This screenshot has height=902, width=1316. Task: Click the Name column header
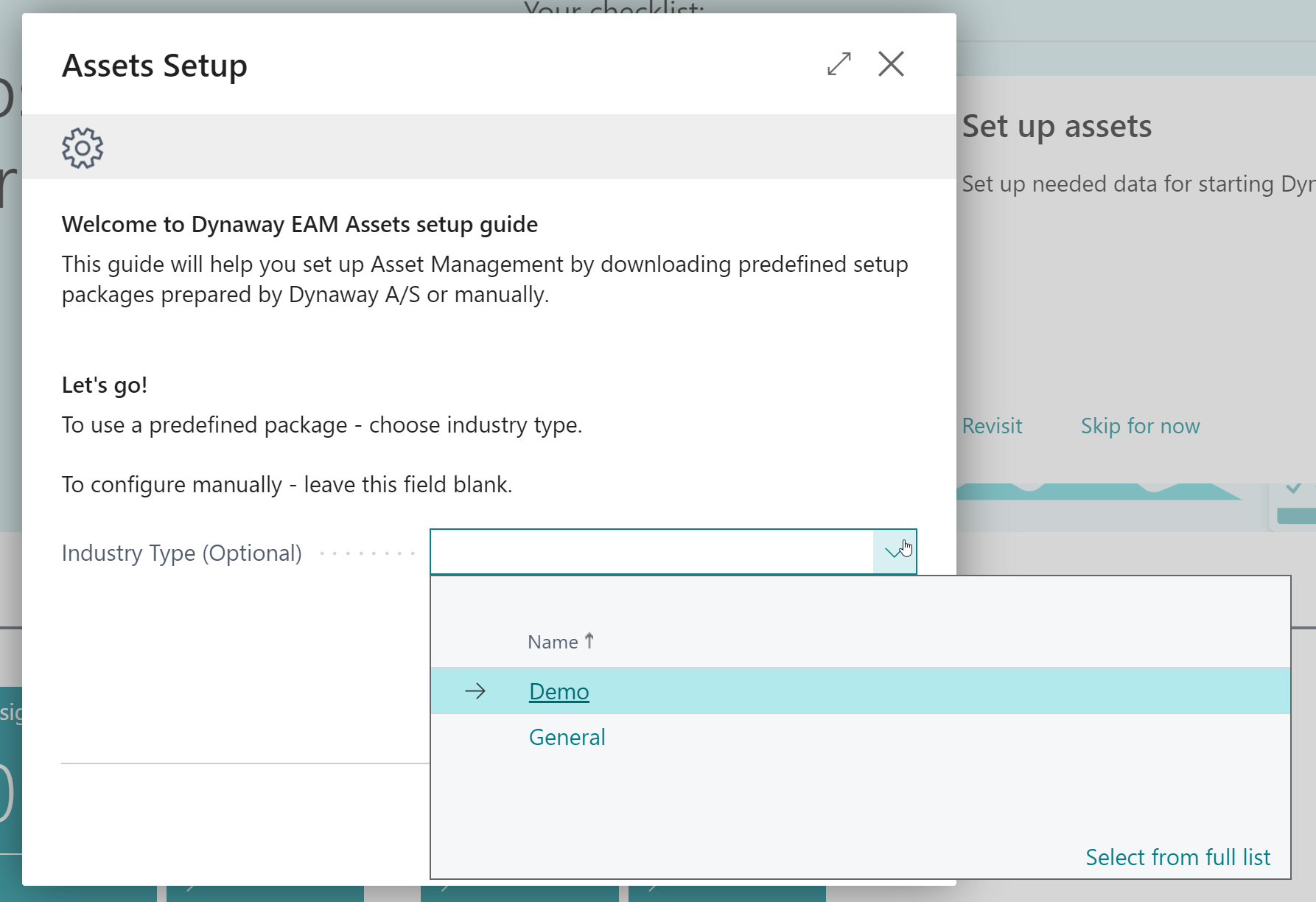coord(553,641)
